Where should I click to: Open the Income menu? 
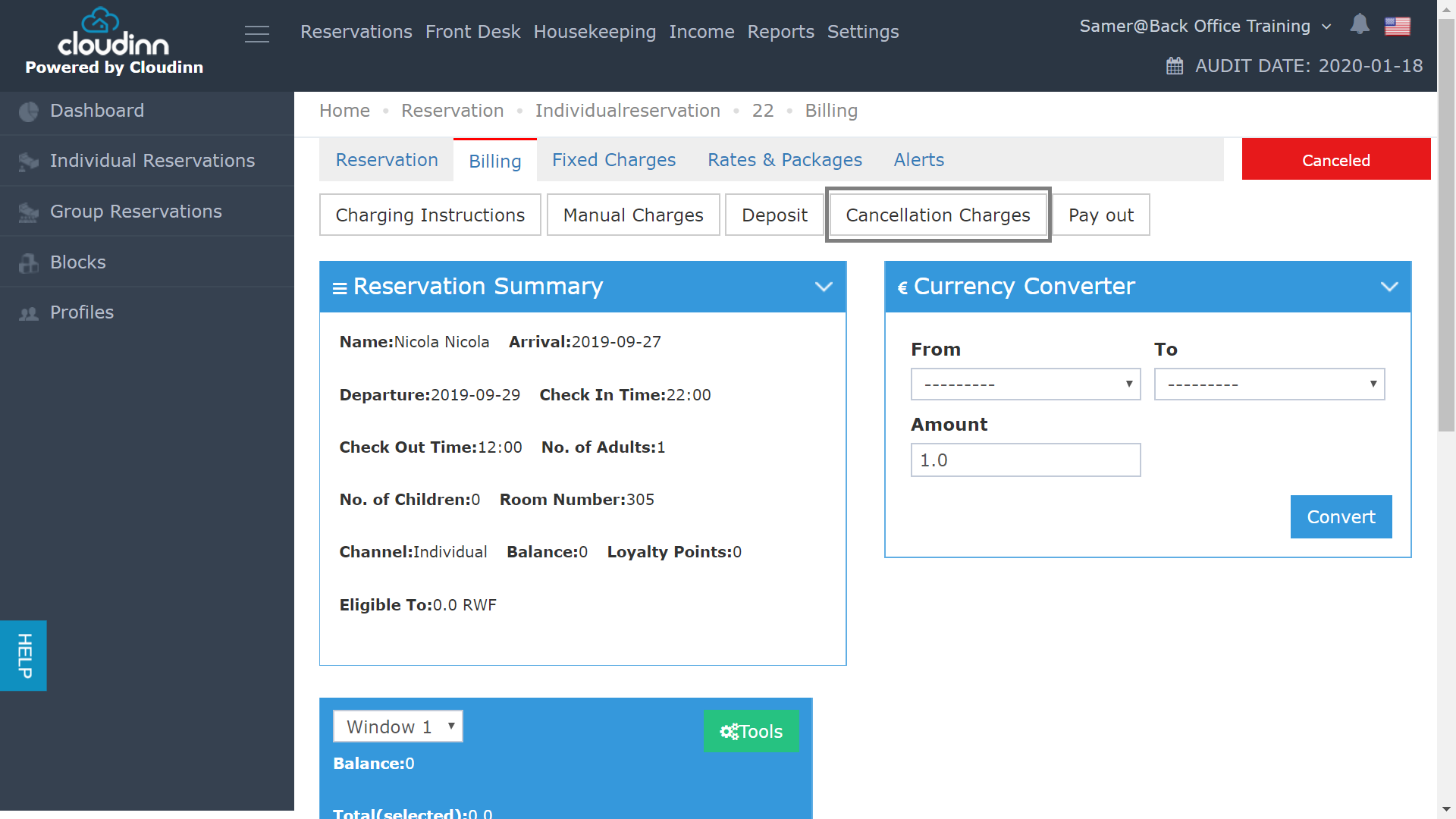coord(701,32)
